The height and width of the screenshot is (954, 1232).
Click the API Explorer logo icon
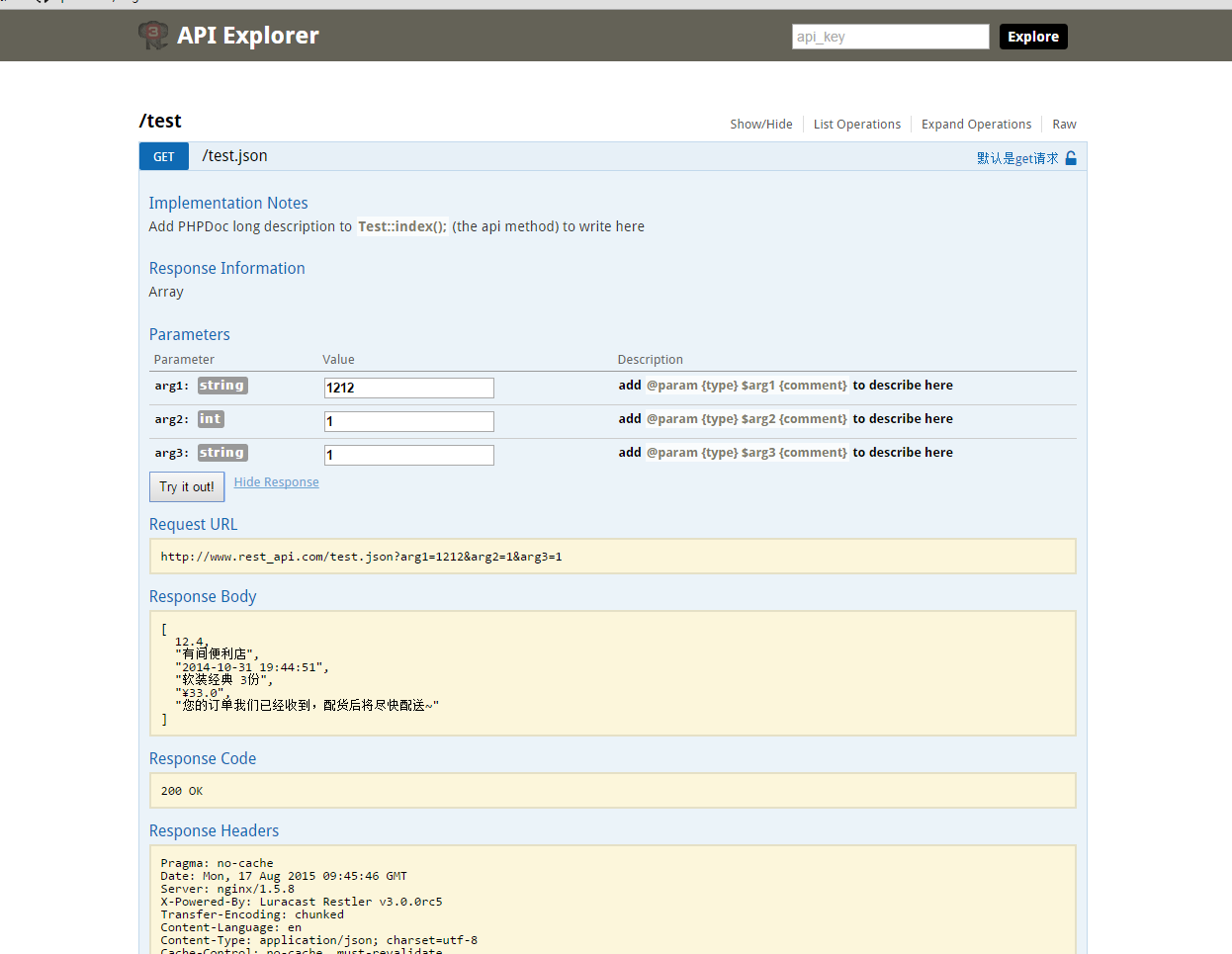click(x=153, y=36)
